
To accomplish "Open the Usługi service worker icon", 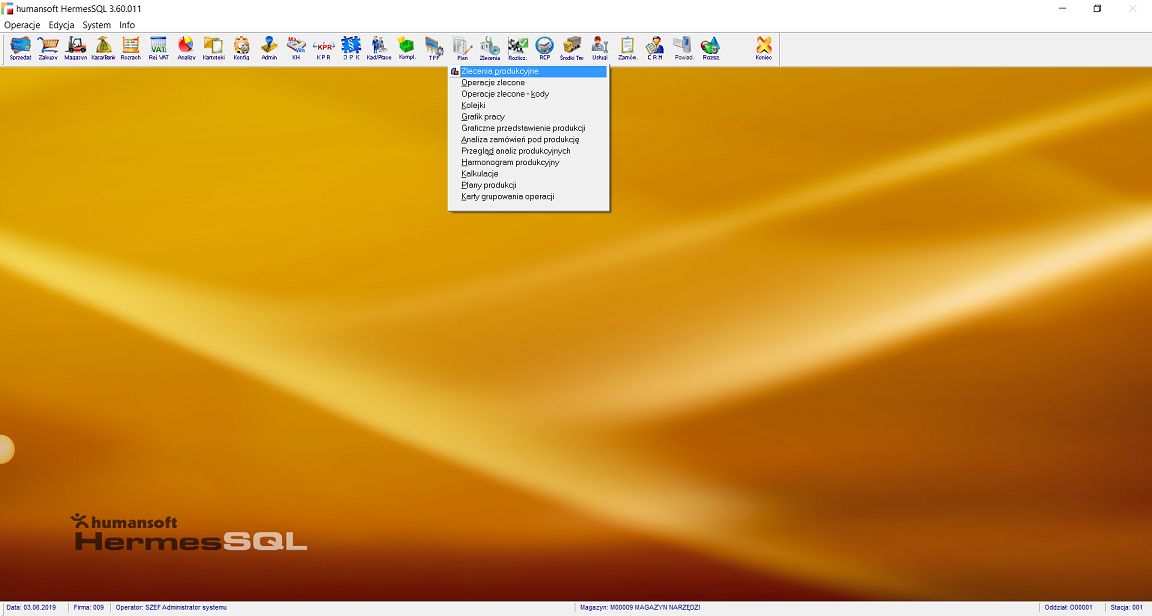I will click(x=600, y=49).
